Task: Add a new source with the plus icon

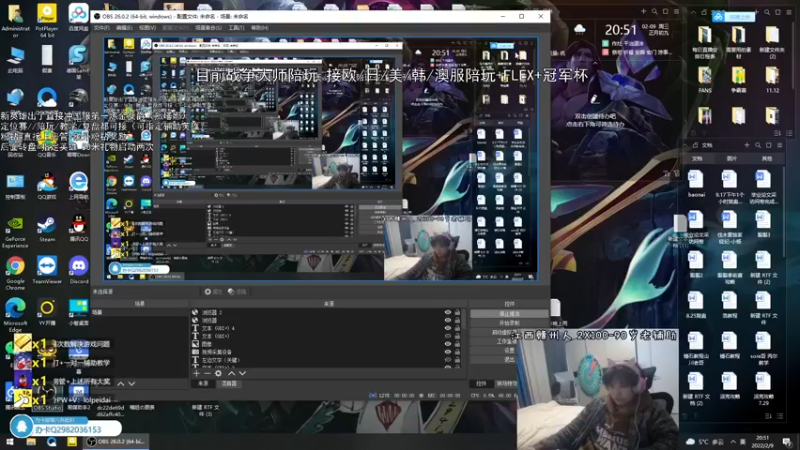Action: tap(196, 373)
